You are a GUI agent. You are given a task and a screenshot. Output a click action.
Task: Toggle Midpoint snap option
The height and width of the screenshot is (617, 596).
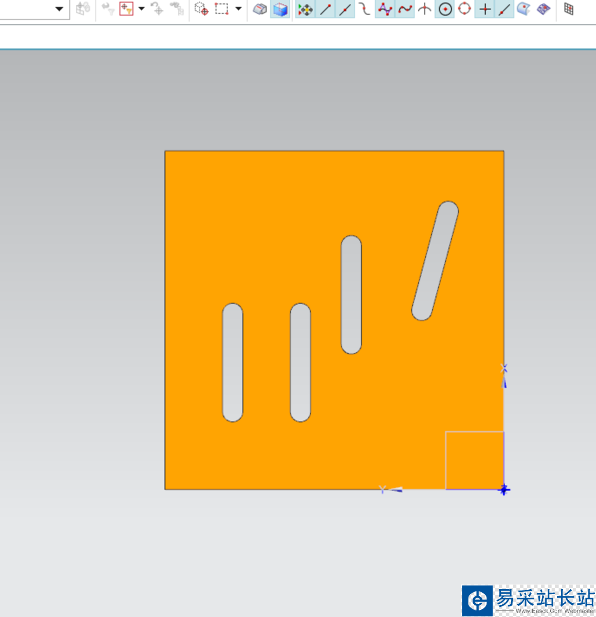345,9
